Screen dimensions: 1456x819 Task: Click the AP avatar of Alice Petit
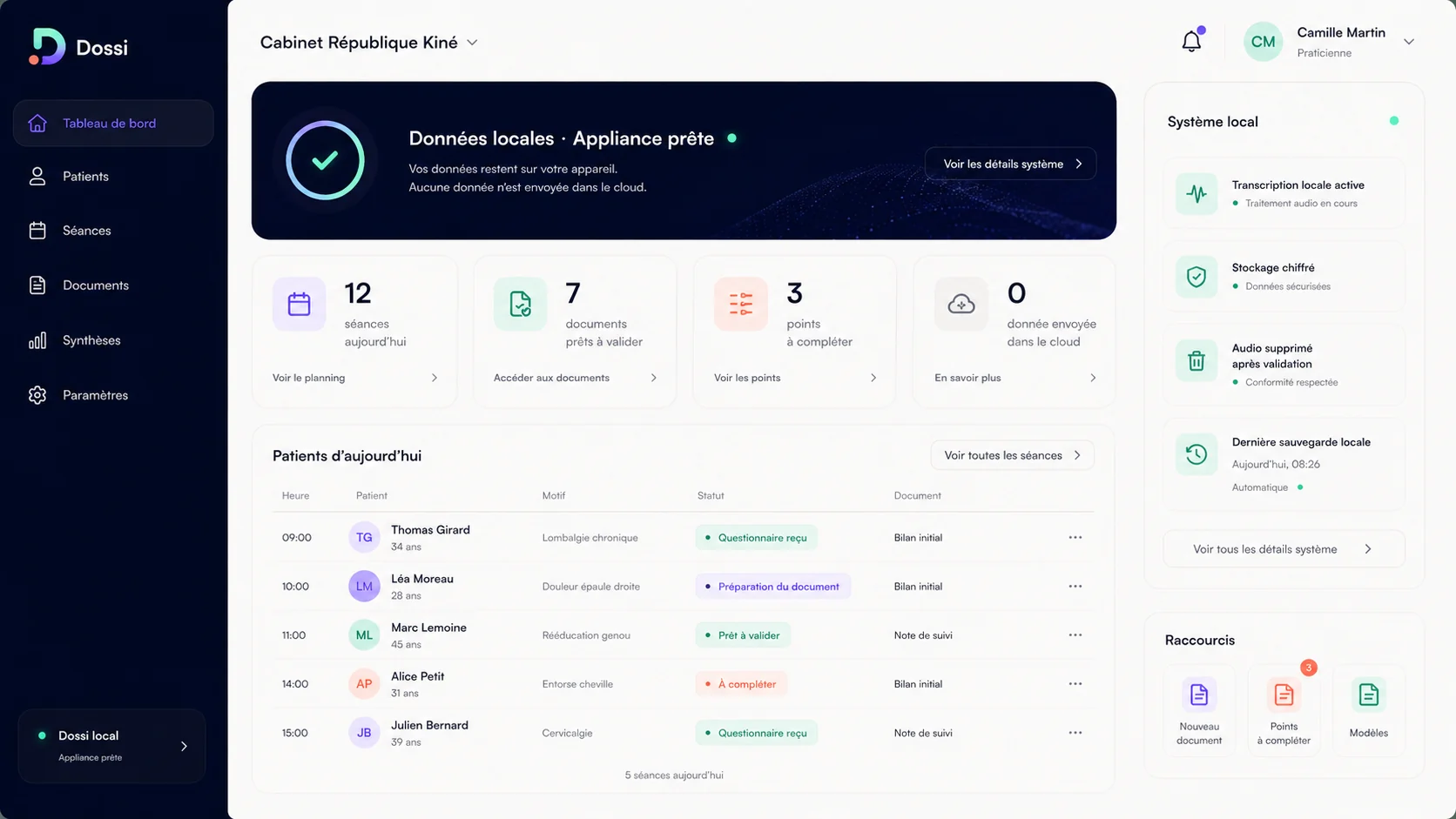[x=364, y=684]
